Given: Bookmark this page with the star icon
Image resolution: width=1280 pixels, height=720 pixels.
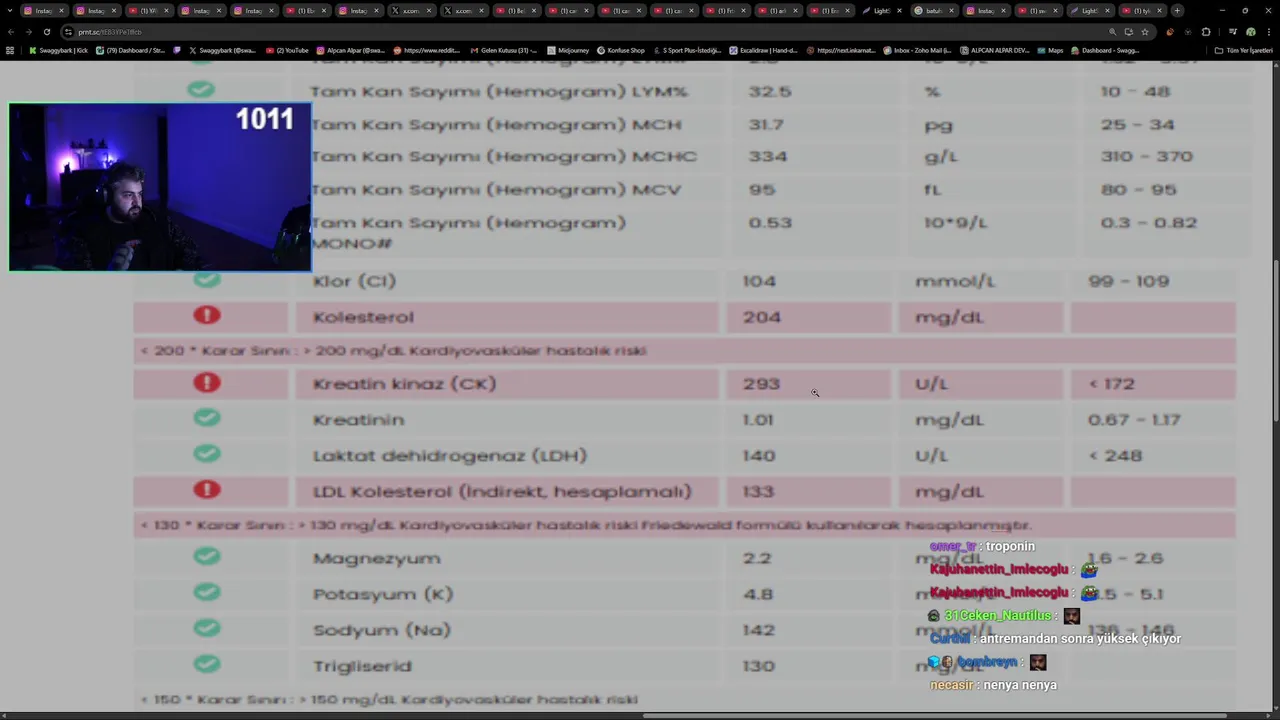Looking at the screenshot, I should pyautogui.click(x=1145, y=31).
